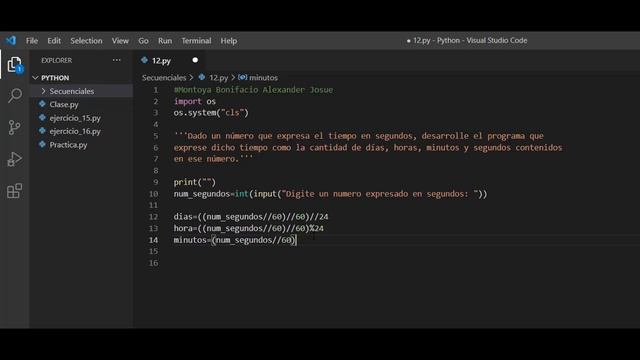
Task: Click Python icon of ejercicio_16.py
Action: (x=42, y=131)
